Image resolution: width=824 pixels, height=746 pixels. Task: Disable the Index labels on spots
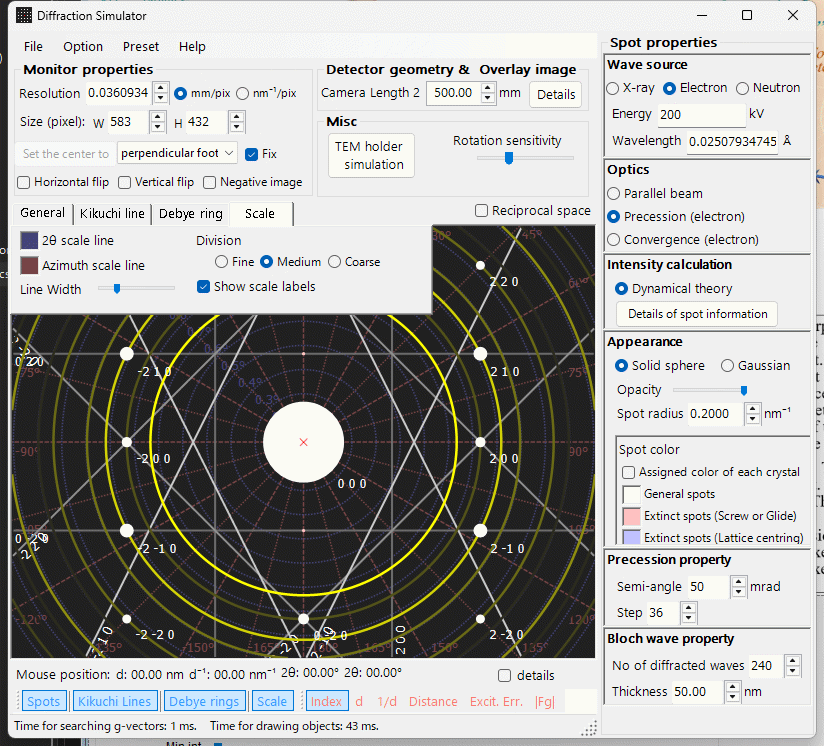pos(326,701)
